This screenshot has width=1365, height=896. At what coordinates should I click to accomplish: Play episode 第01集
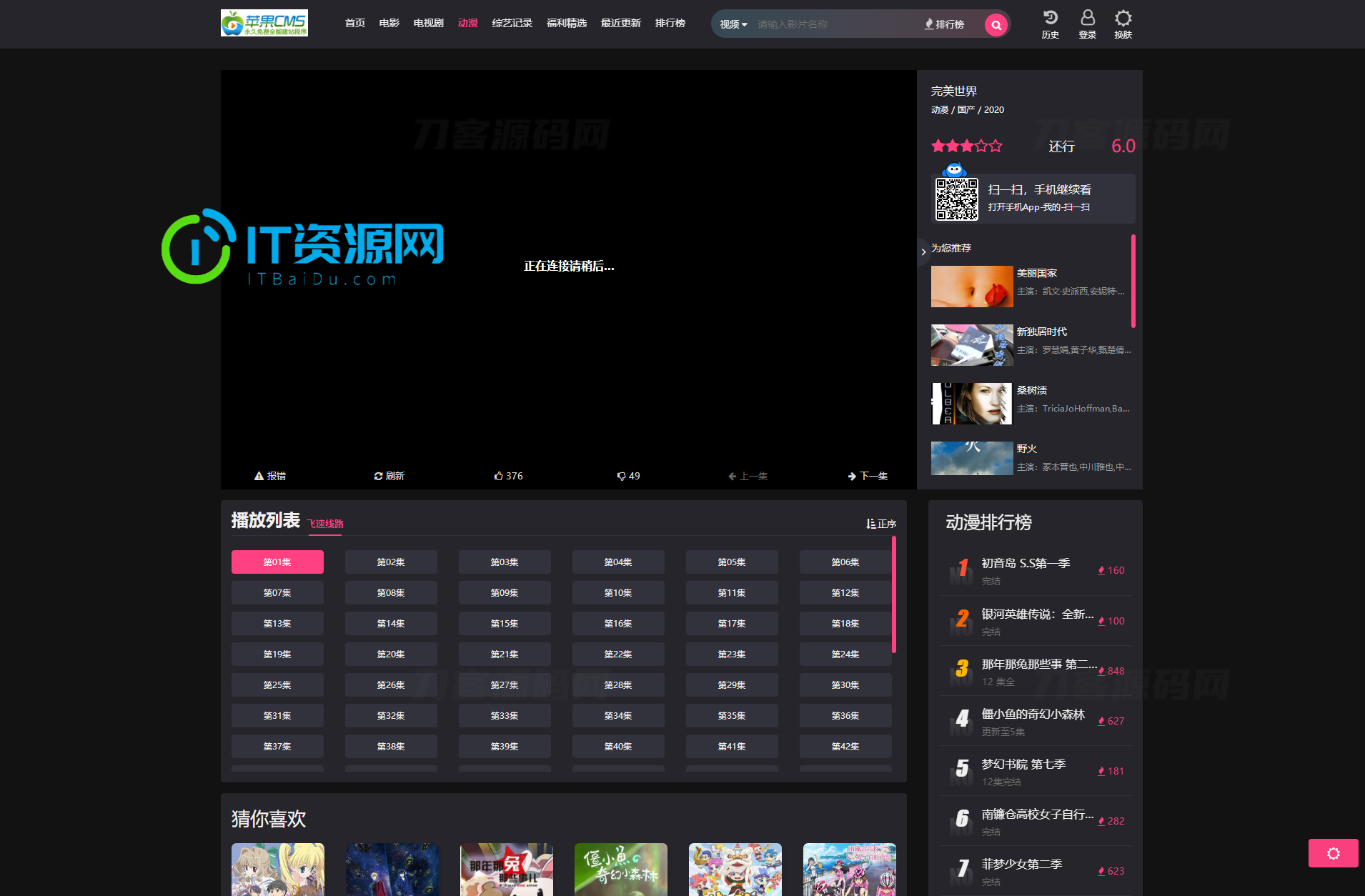click(x=277, y=562)
